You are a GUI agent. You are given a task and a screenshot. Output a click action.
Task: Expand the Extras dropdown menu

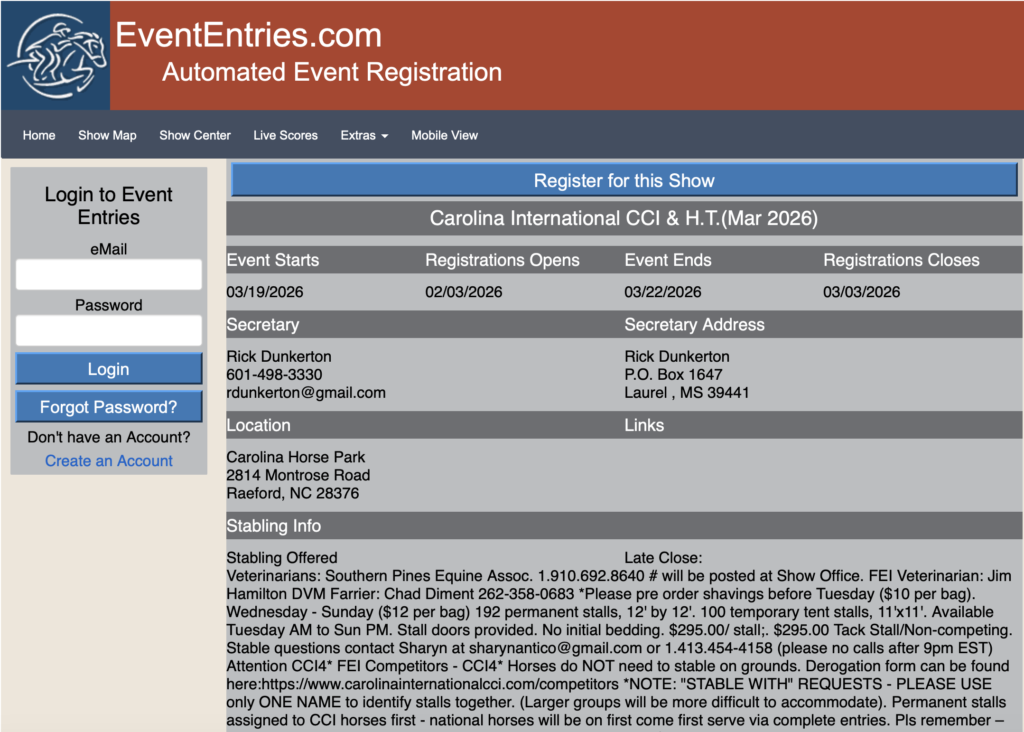pyautogui.click(x=364, y=135)
